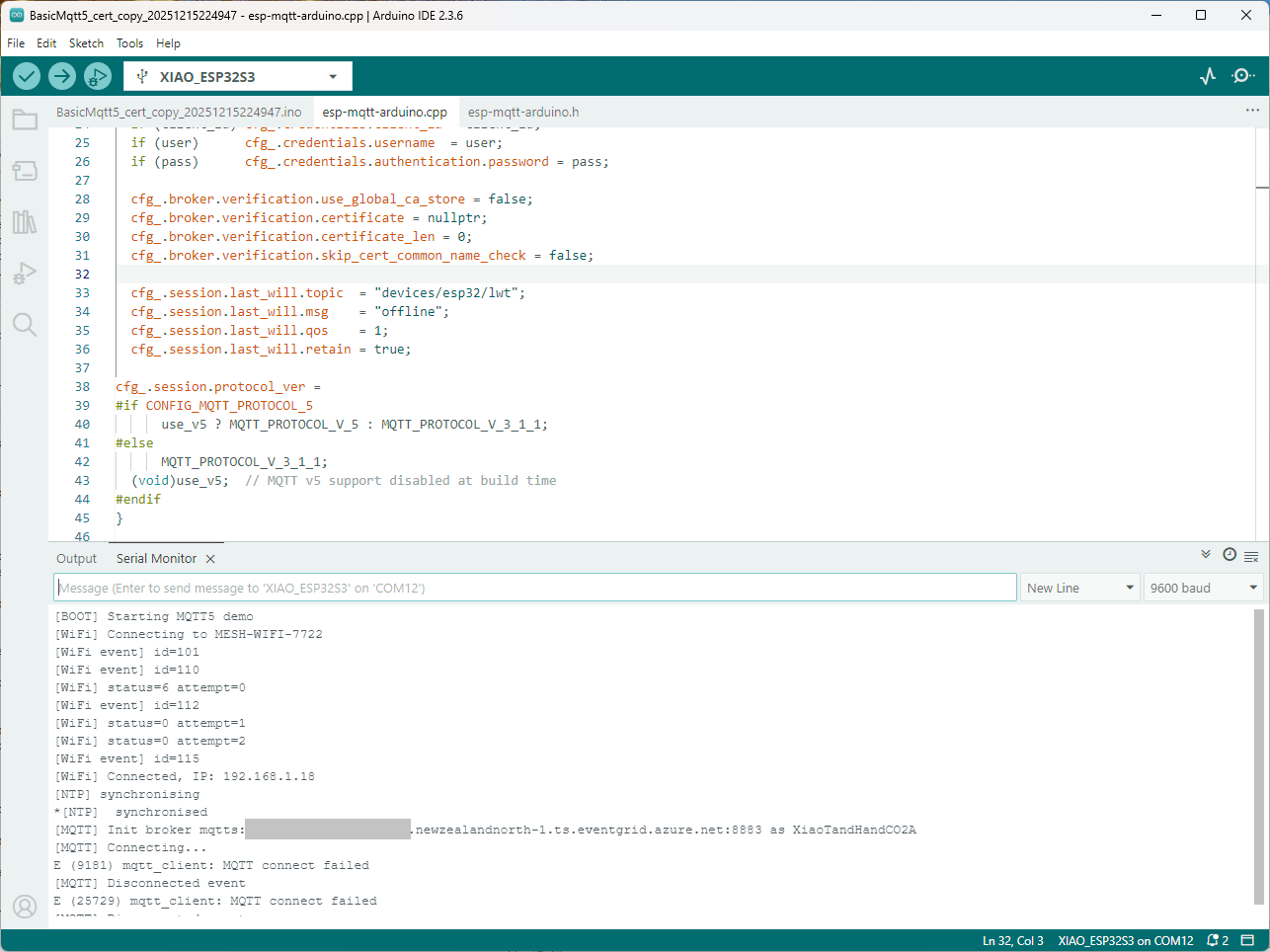Open the Serial Plotter from the toolbar

click(1208, 76)
